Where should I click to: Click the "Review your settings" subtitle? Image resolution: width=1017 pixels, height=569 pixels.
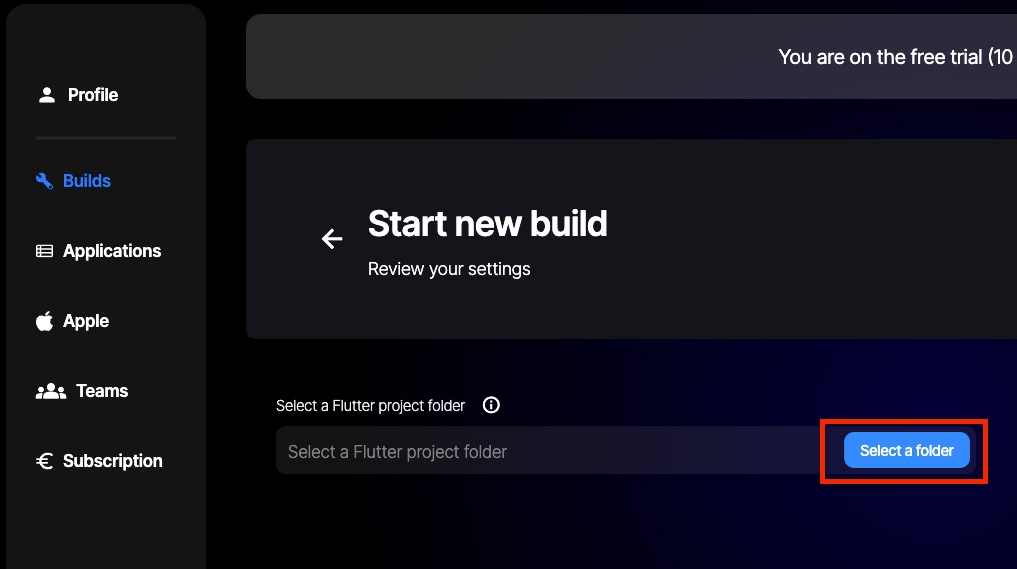449,269
